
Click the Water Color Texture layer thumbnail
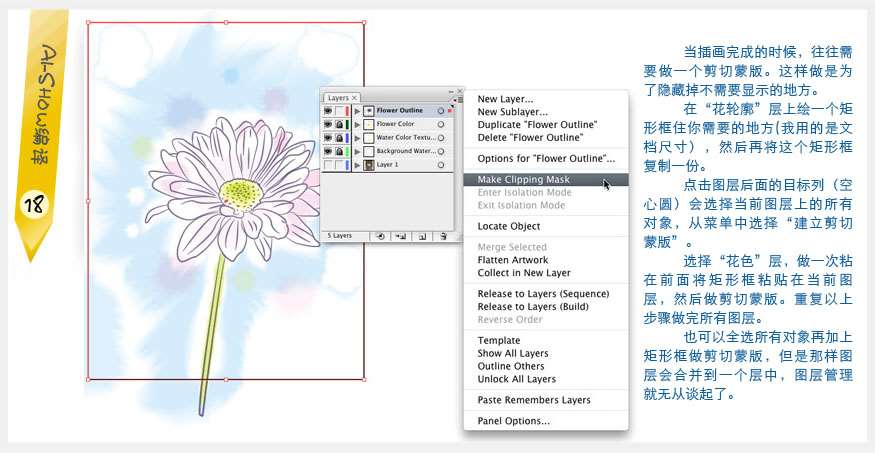tap(369, 138)
